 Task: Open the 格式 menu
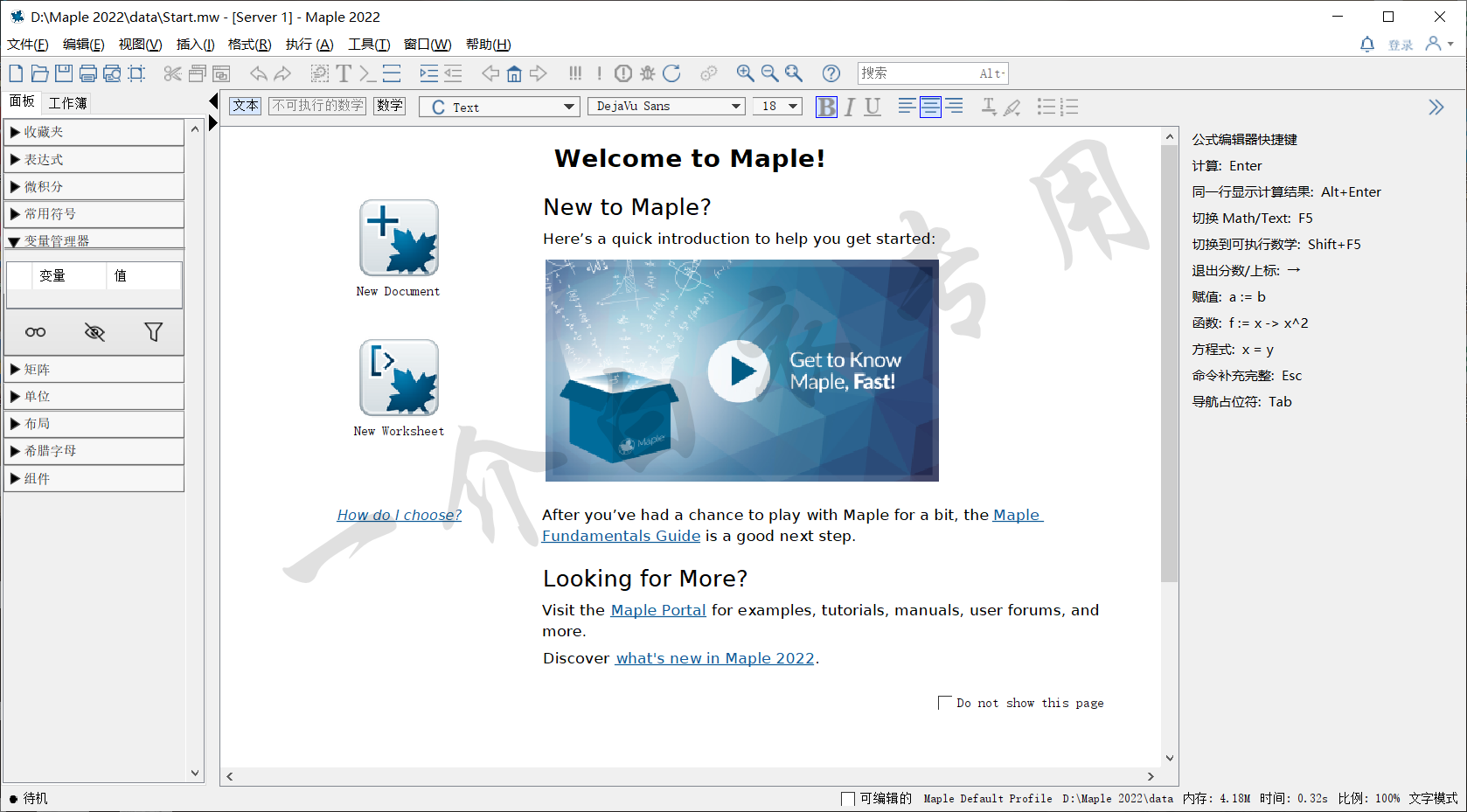tap(249, 45)
